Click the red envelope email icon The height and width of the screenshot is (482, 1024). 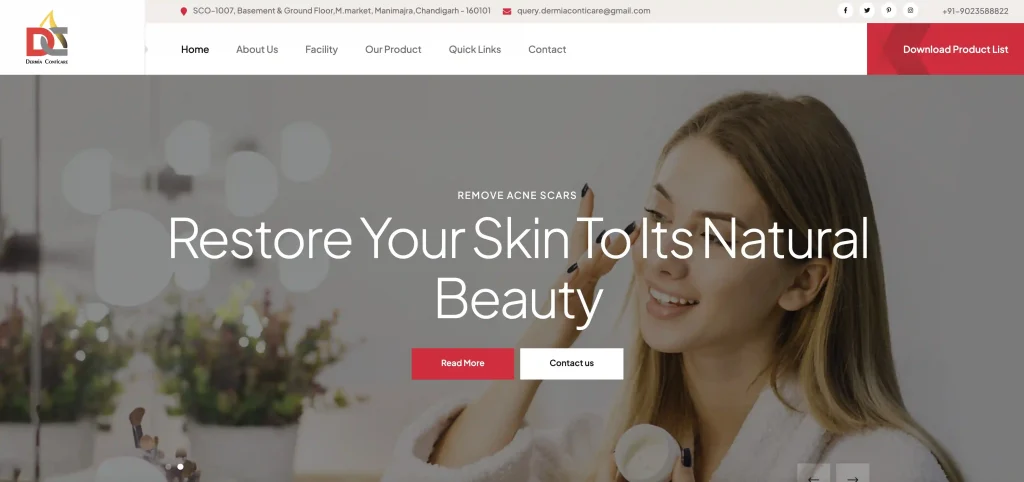click(x=507, y=11)
